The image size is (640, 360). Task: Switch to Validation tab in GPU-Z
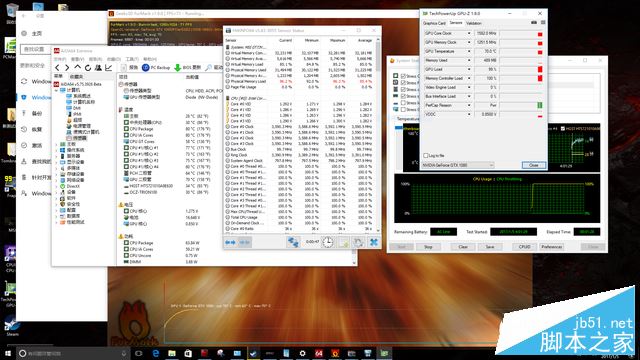coord(474,23)
